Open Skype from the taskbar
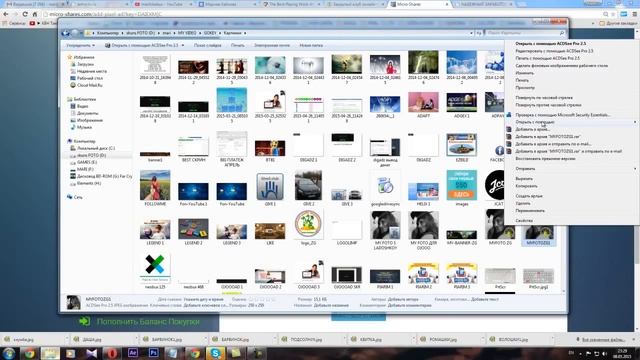Screen dimensions: 640x360 [215, 353]
